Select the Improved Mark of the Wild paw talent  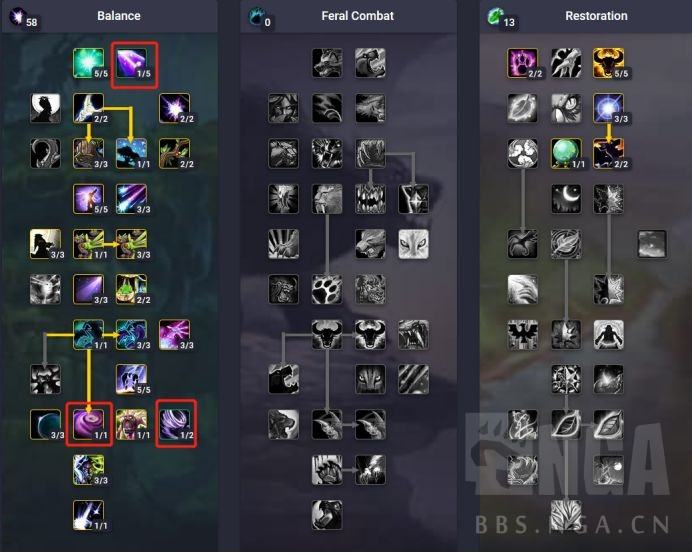click(x=523, y=64)
